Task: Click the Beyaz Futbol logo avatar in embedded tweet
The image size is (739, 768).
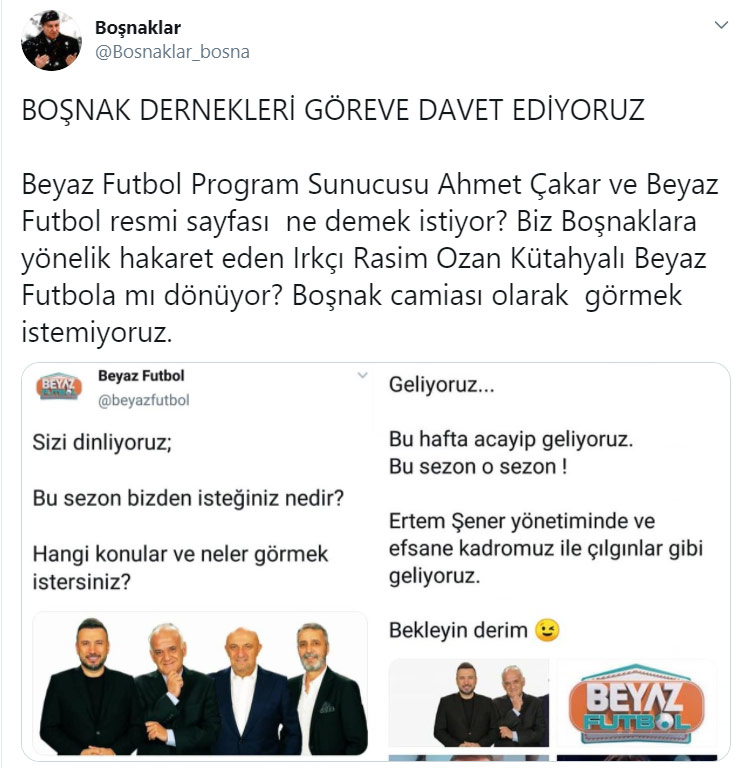Action: click(x=59, y=386)
